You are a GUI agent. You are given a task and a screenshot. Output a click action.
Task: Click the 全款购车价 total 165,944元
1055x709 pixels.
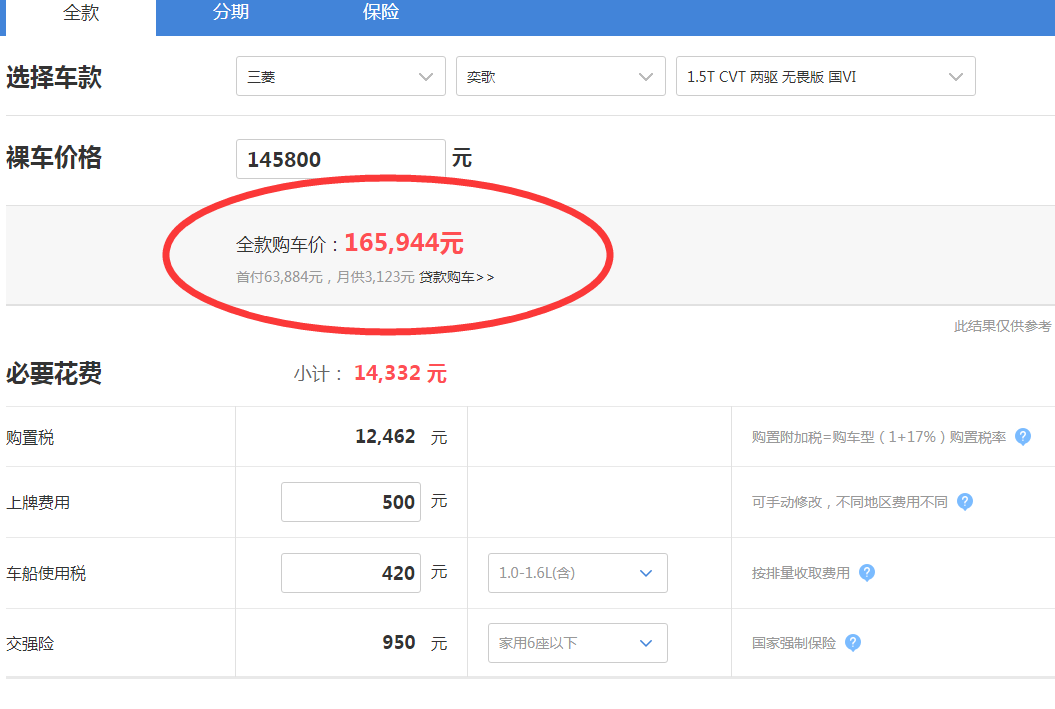(x=404, y=243)
